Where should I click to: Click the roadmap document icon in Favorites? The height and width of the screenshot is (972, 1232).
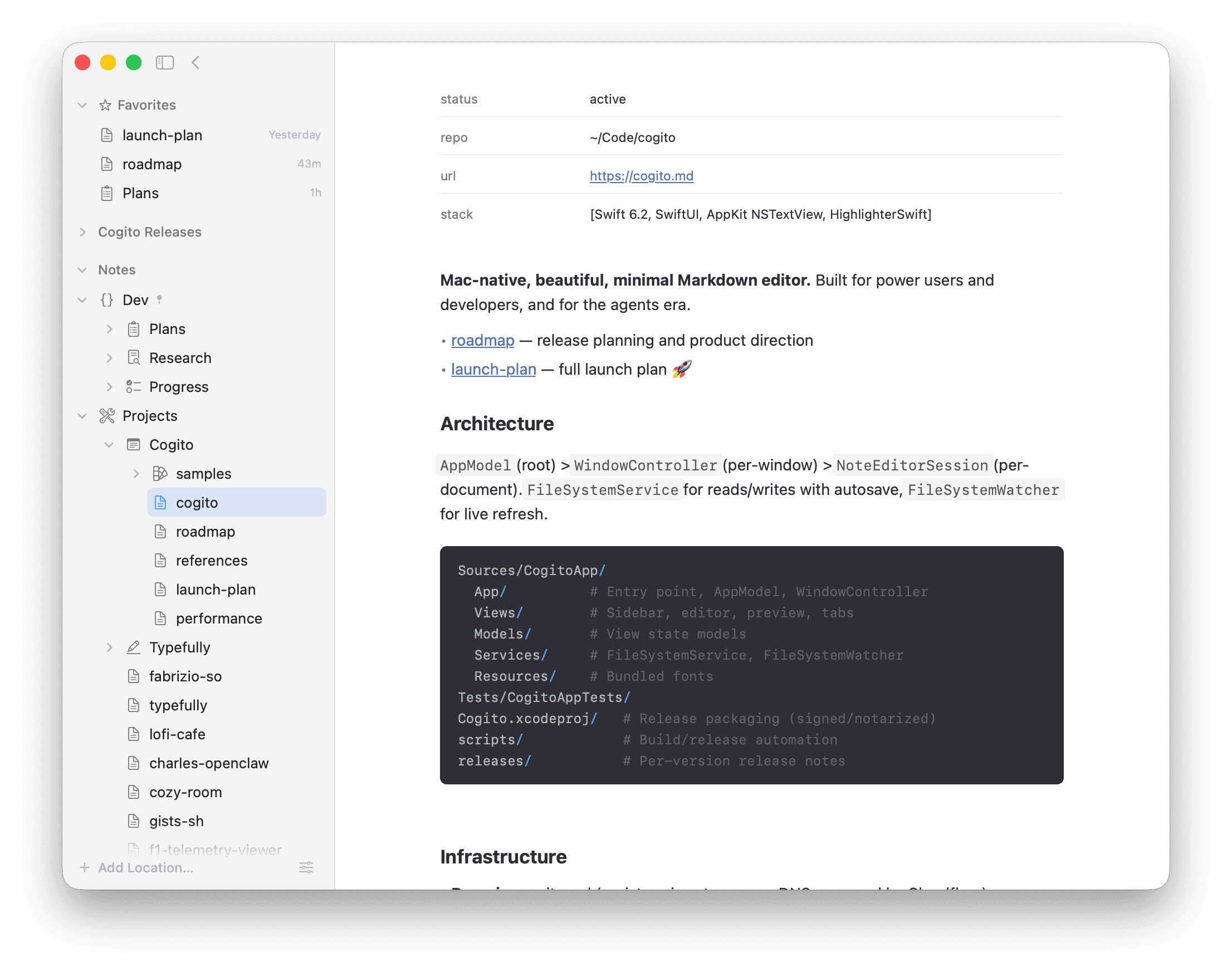pyautogui.click(x=106, y=164)
